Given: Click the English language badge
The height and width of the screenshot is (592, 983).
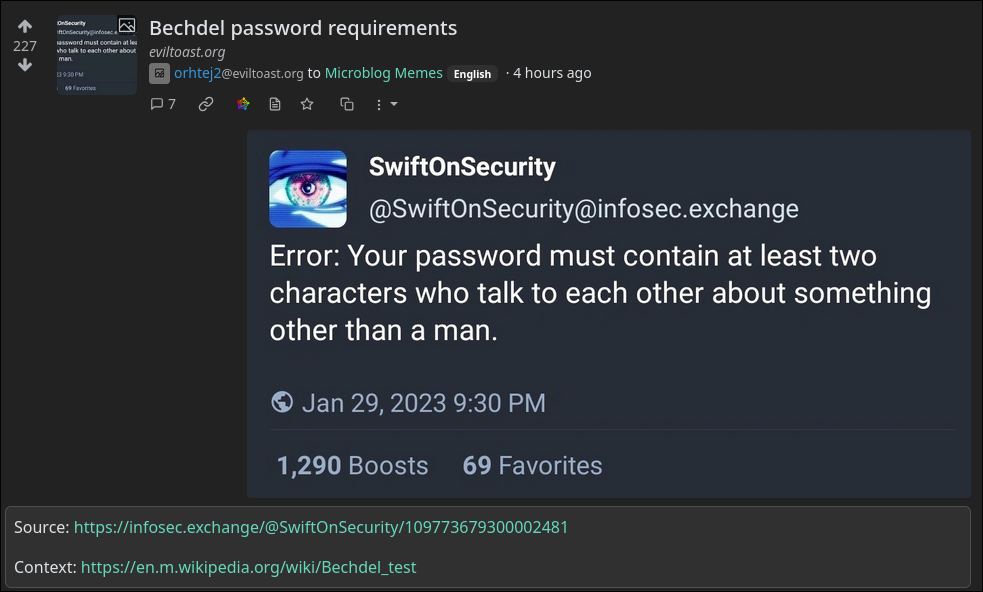Looking at the screenshot, I should 472,74.
